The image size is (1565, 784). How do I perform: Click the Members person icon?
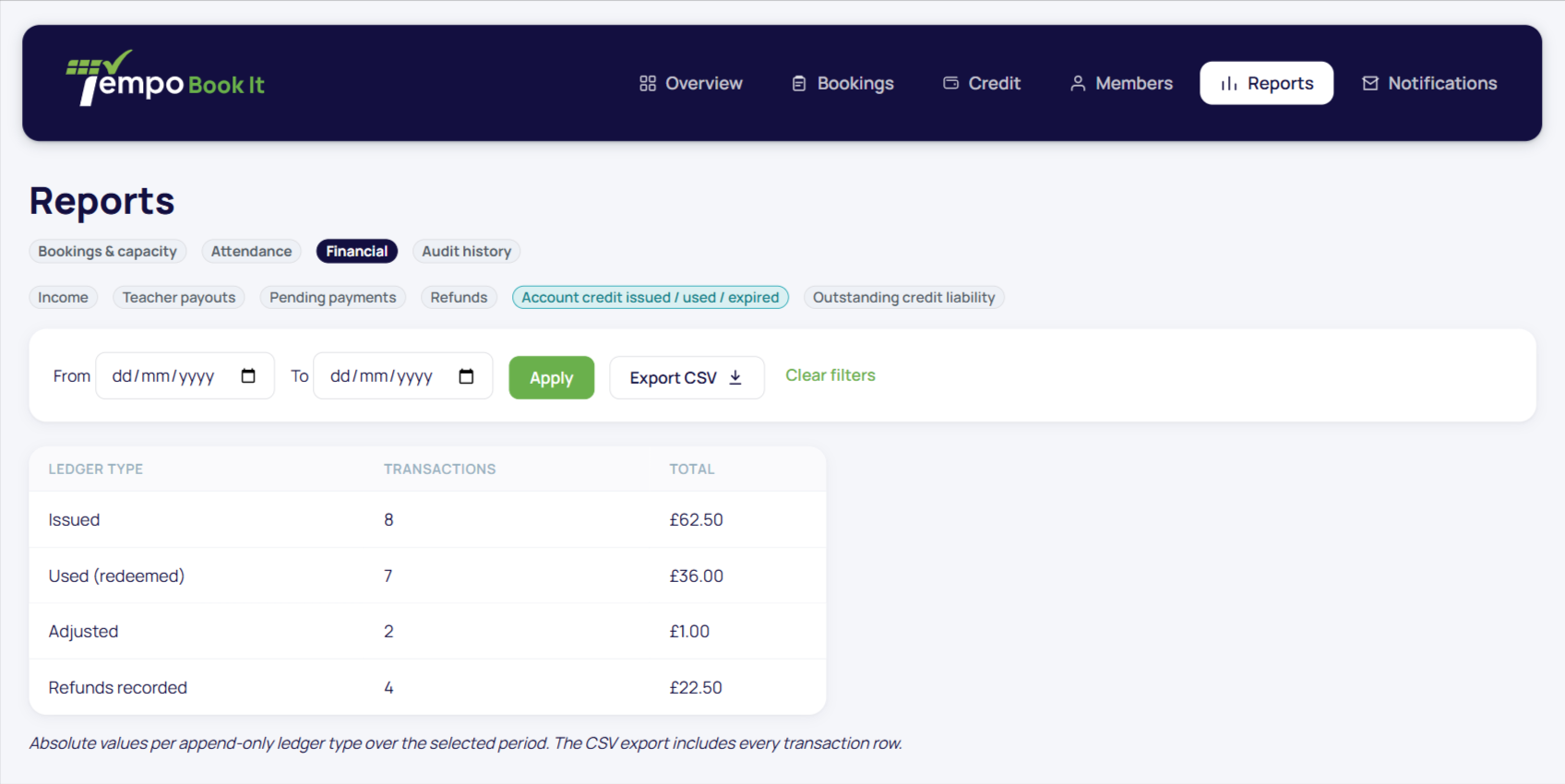[1078, 83]
